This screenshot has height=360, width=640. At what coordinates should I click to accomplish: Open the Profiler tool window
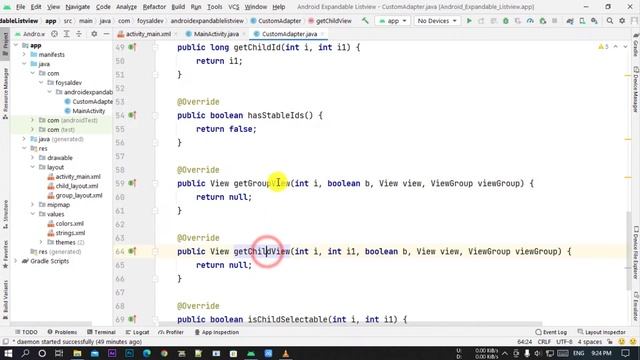pyautogui.click(x=171, y=332)
